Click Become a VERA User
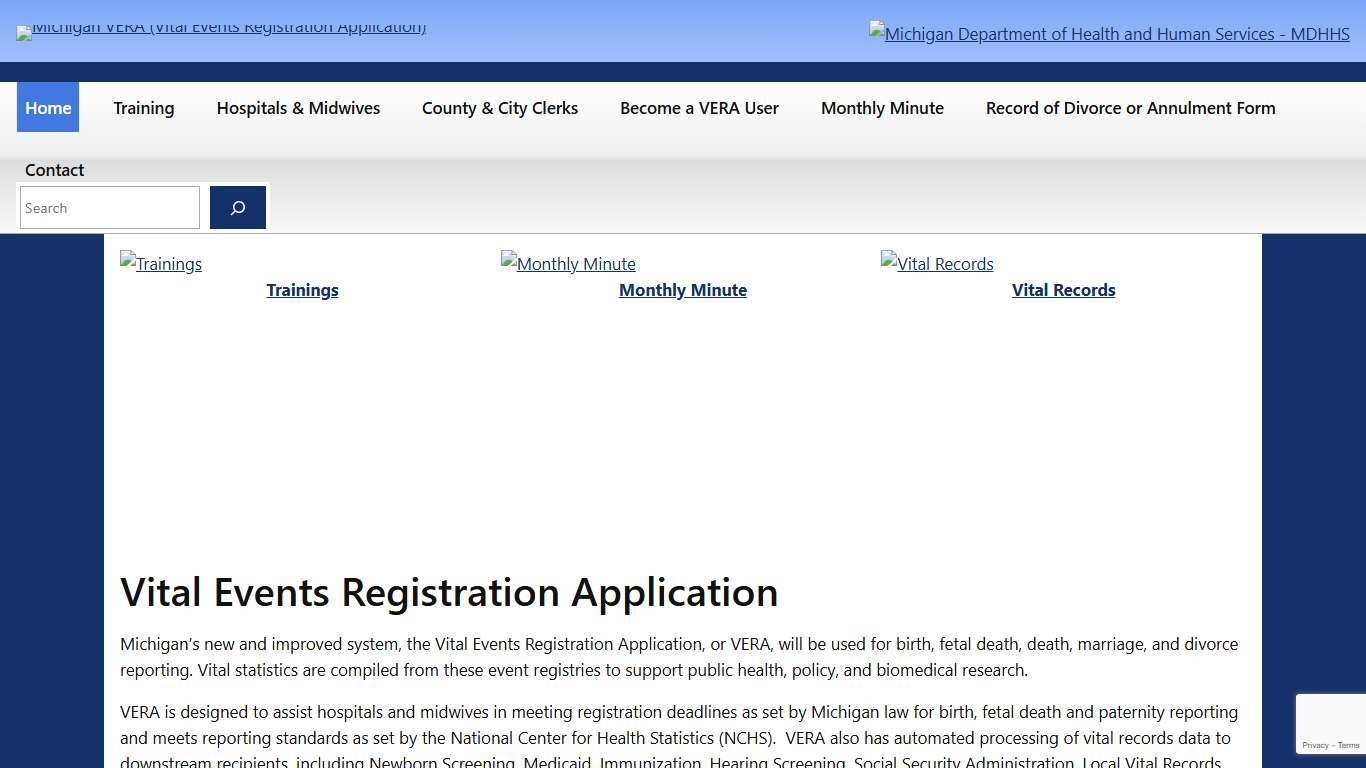Screen dimensions: 1366x768 (x=699, y=107)
